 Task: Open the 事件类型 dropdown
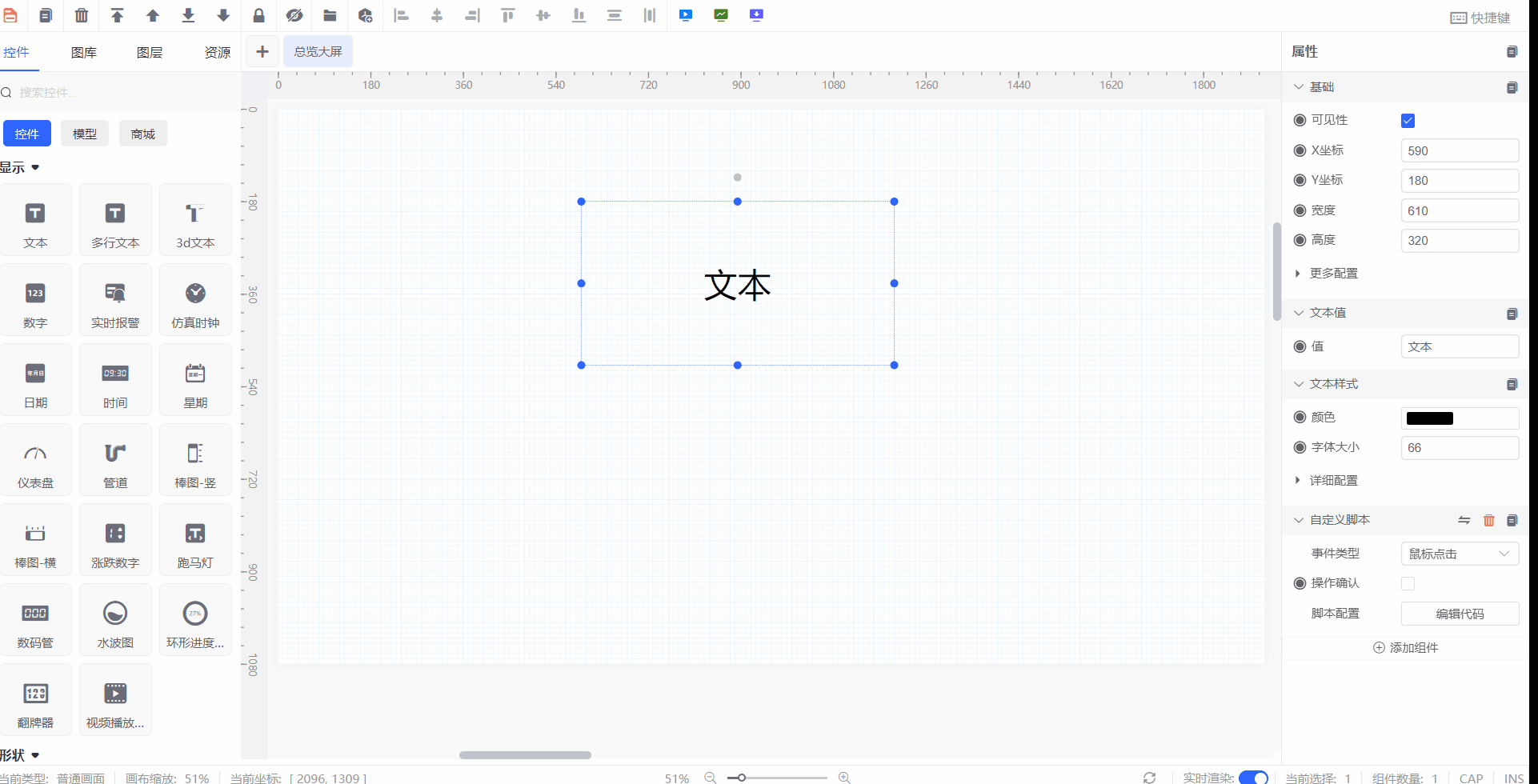click(1459, 554)
